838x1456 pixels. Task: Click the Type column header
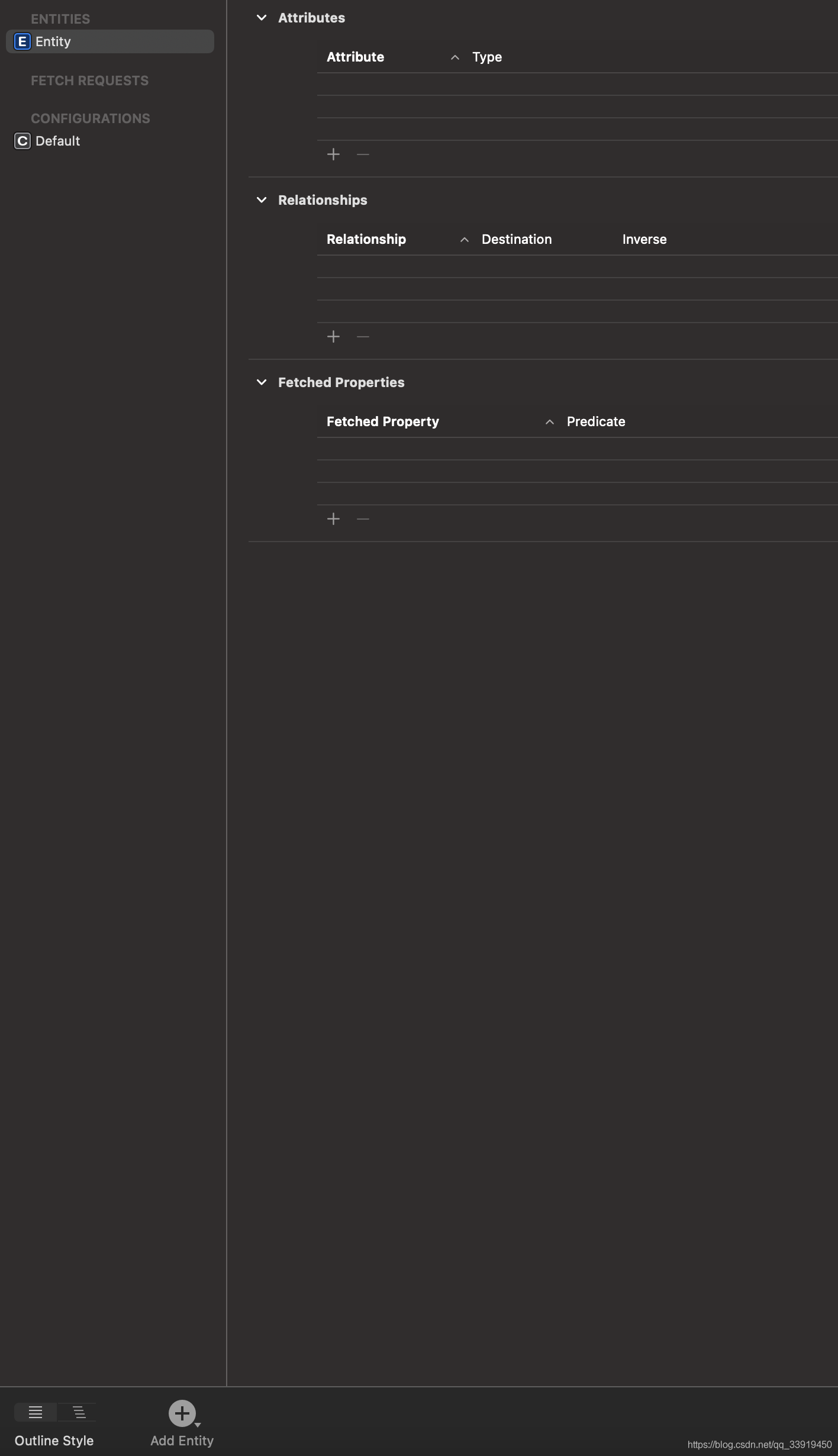point(487,57)
